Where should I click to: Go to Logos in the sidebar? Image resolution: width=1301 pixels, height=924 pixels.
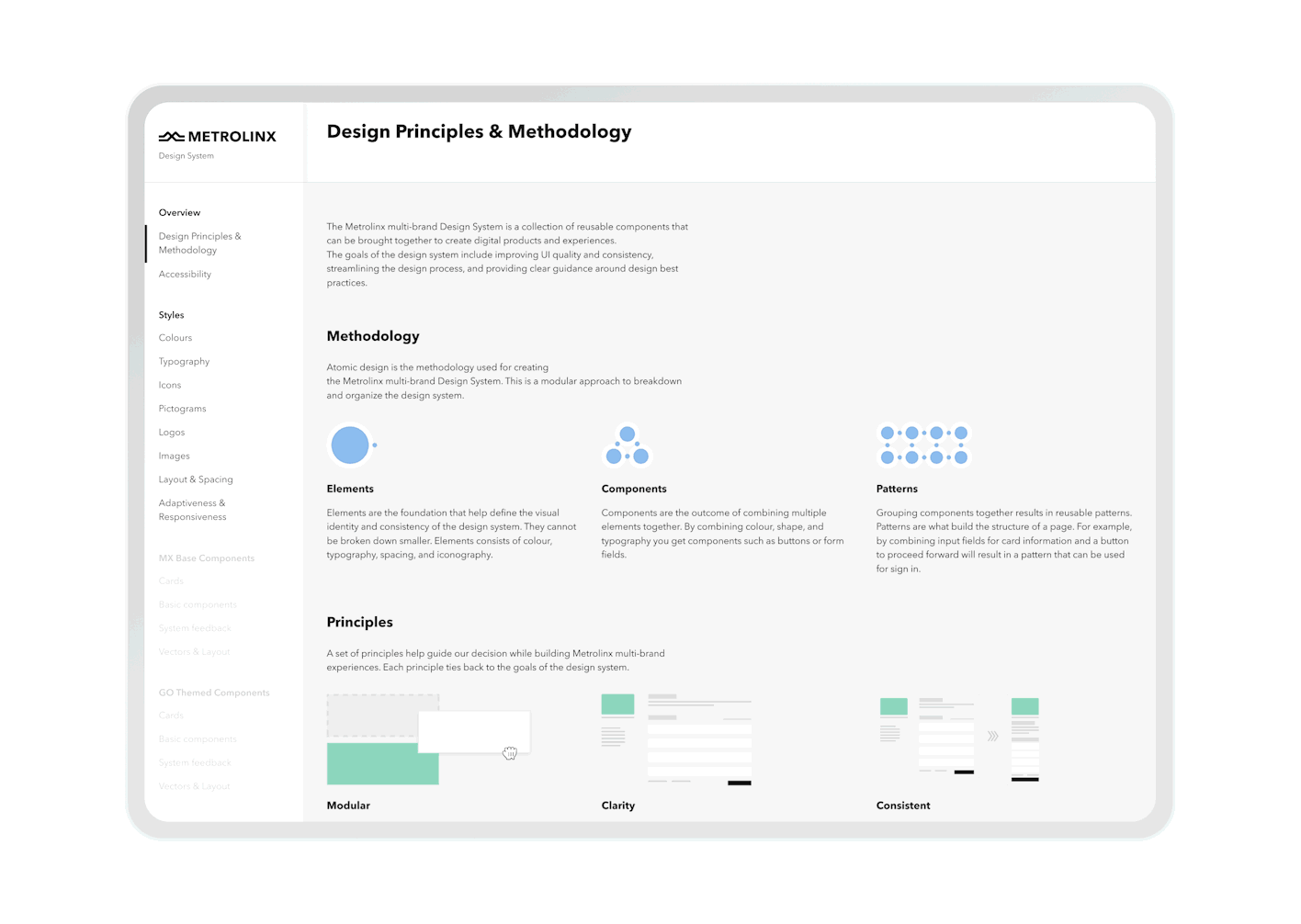(171, 433)
